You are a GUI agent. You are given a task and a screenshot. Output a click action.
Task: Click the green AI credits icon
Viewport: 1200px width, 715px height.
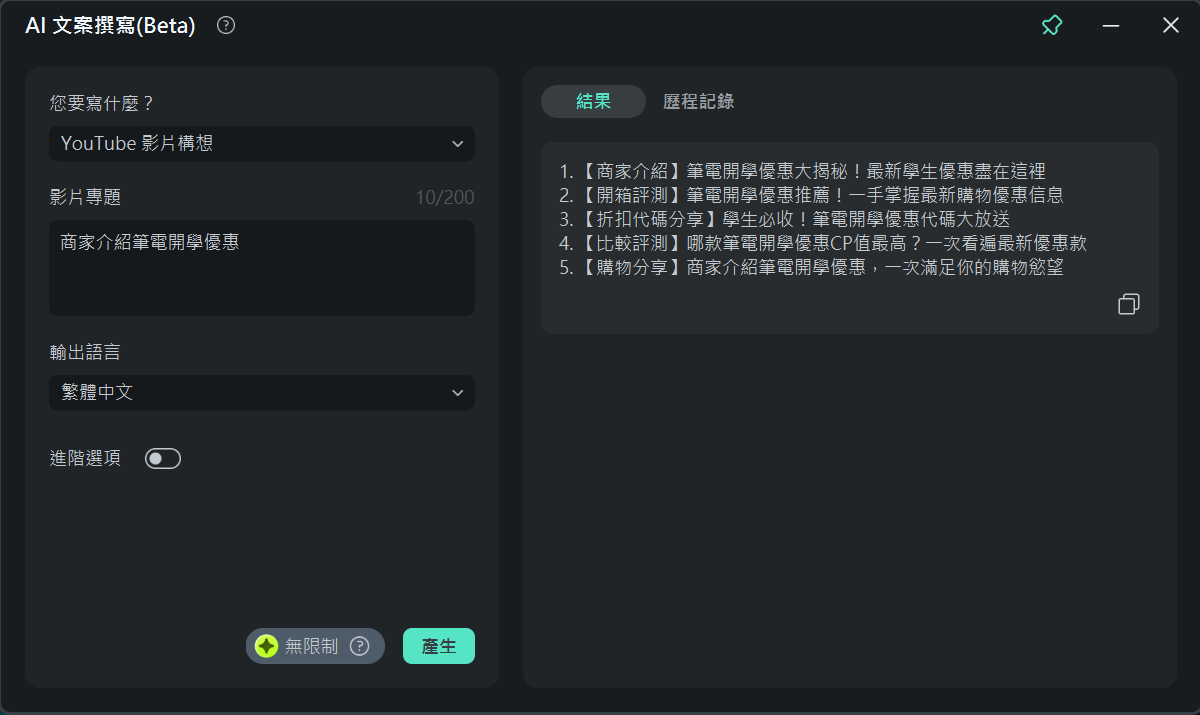tap(266, 646)
